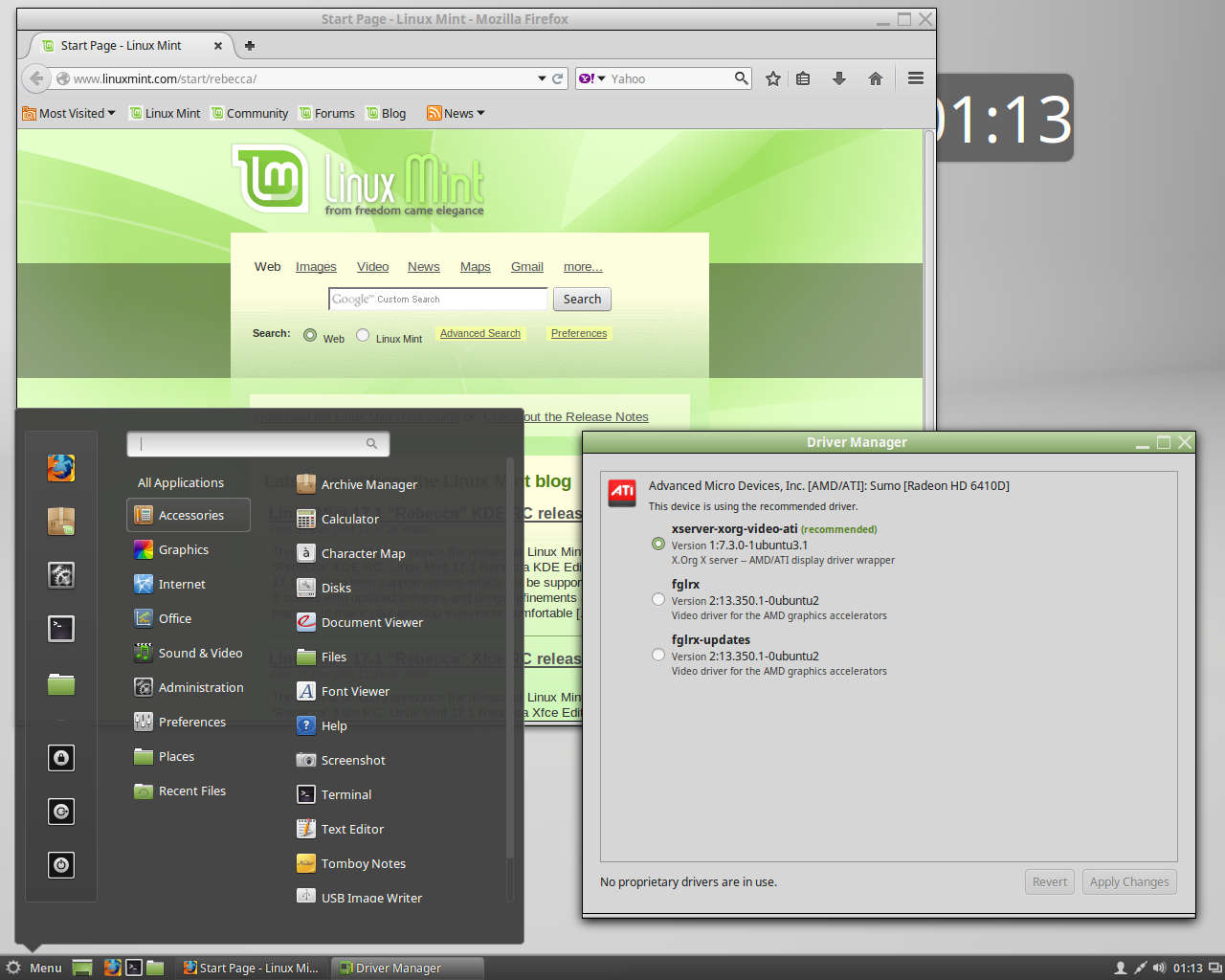Screen dimensions: 1225x980
Task: Go to Firefox home page icon
Action: point(876,78)
